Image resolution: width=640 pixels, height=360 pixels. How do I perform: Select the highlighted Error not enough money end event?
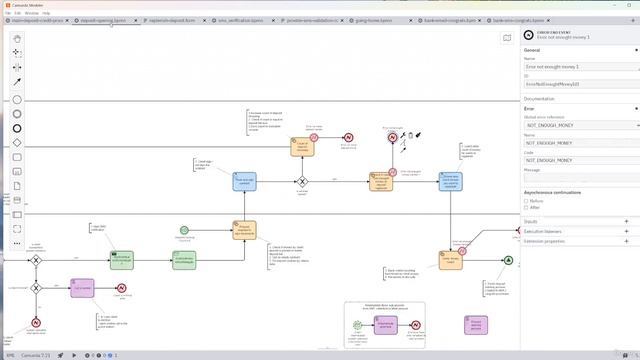[392, 138]
